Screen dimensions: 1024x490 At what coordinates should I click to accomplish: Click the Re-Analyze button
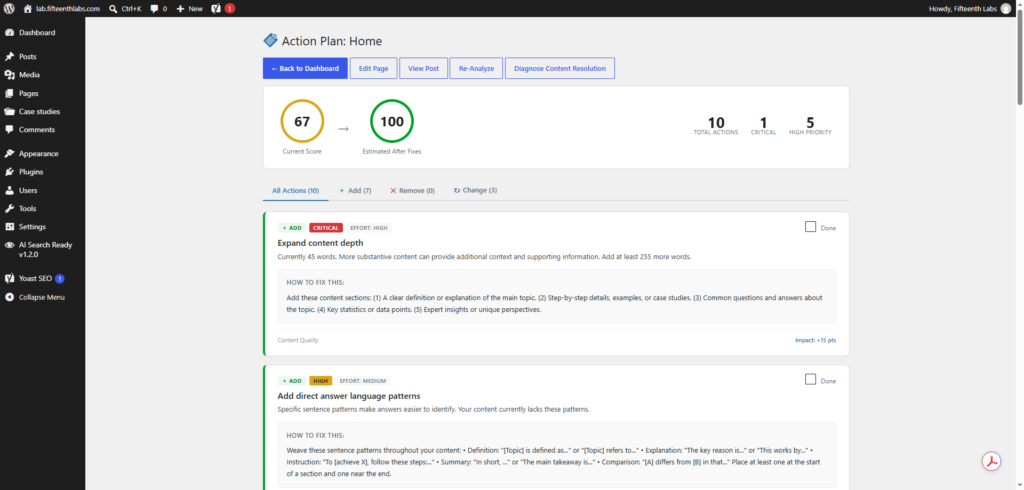tap(476, 68)
